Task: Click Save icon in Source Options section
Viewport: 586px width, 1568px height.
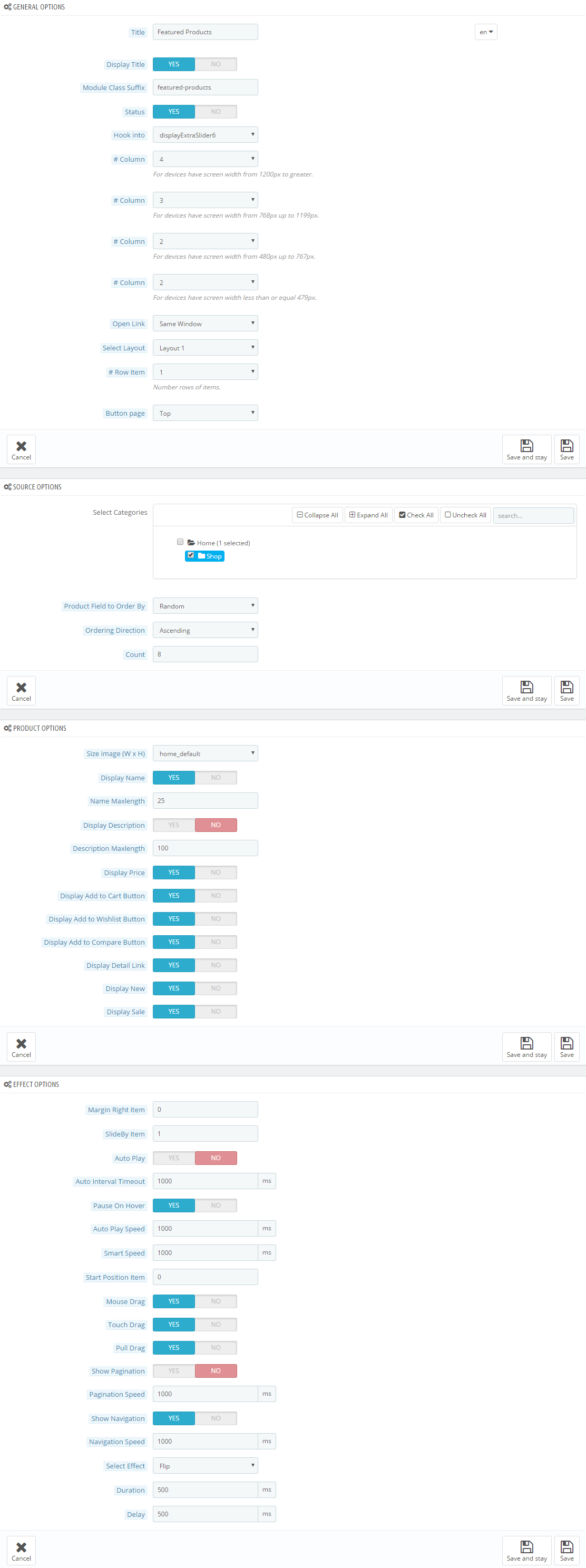Action: (x=567, y=690)
